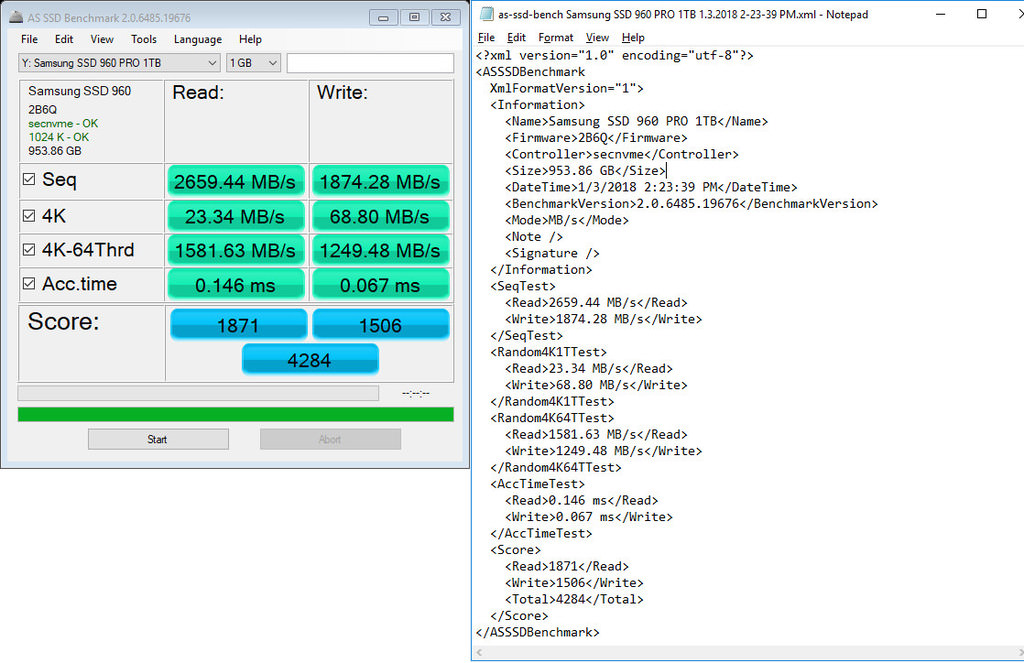Click the --:--:-- remaining time indicator
1024x663 pixels.
click(415, 393)
